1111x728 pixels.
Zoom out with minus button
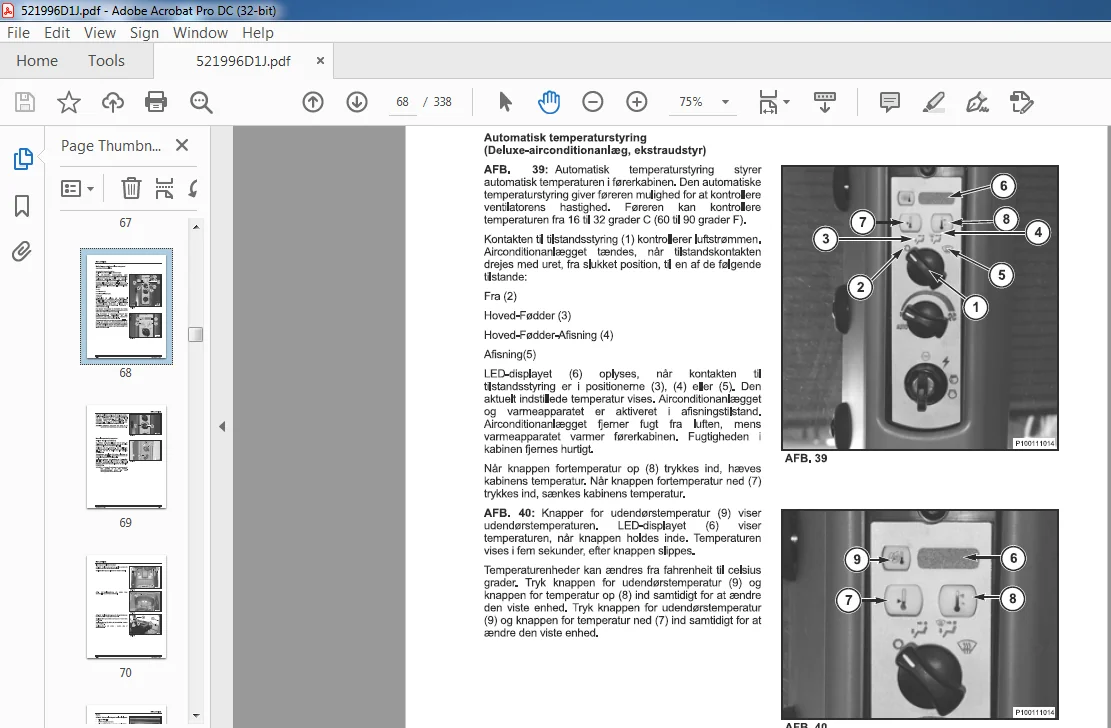(x=592, y=102)
